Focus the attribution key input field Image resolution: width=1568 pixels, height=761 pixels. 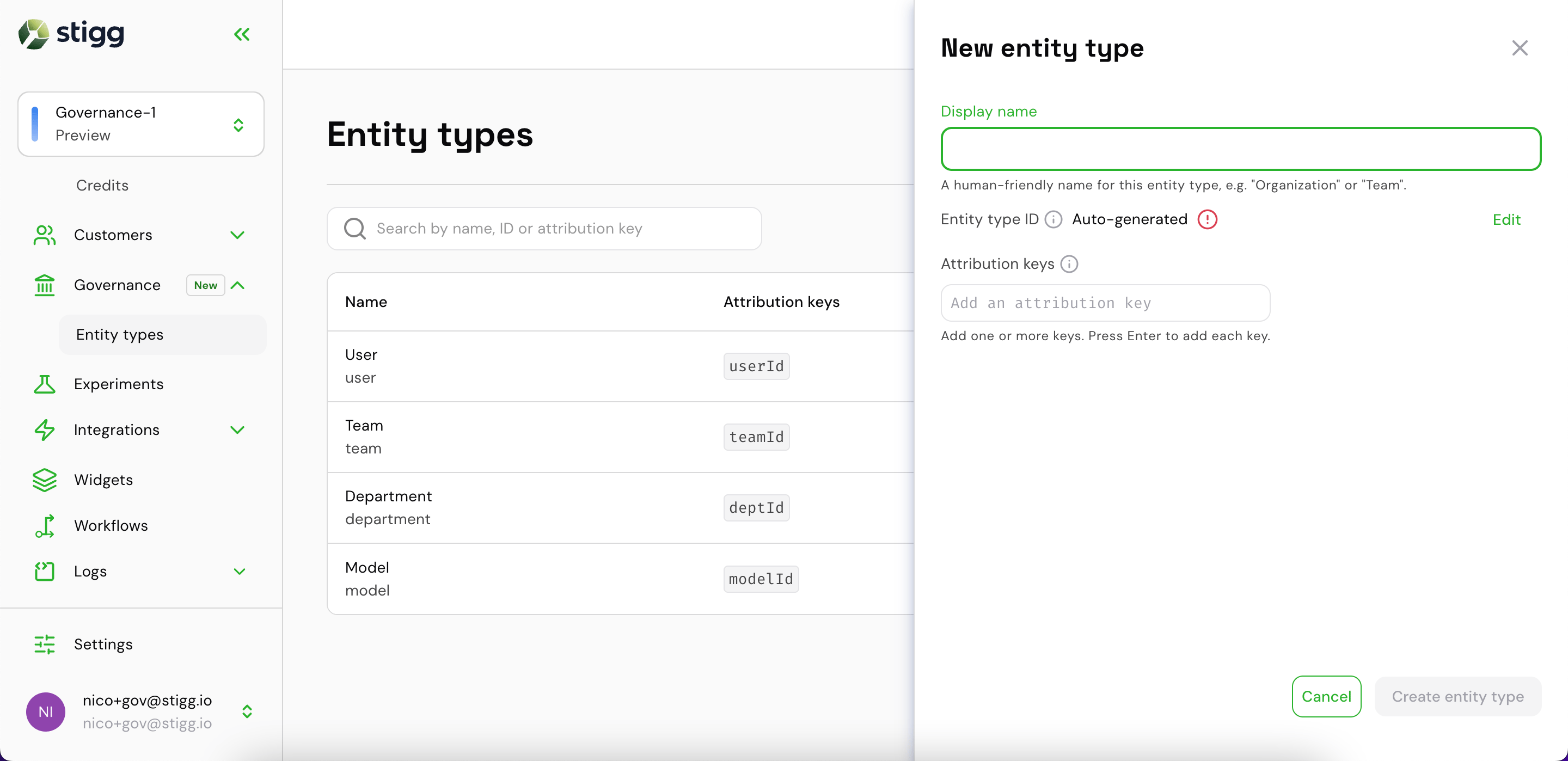click(1105, 303)
